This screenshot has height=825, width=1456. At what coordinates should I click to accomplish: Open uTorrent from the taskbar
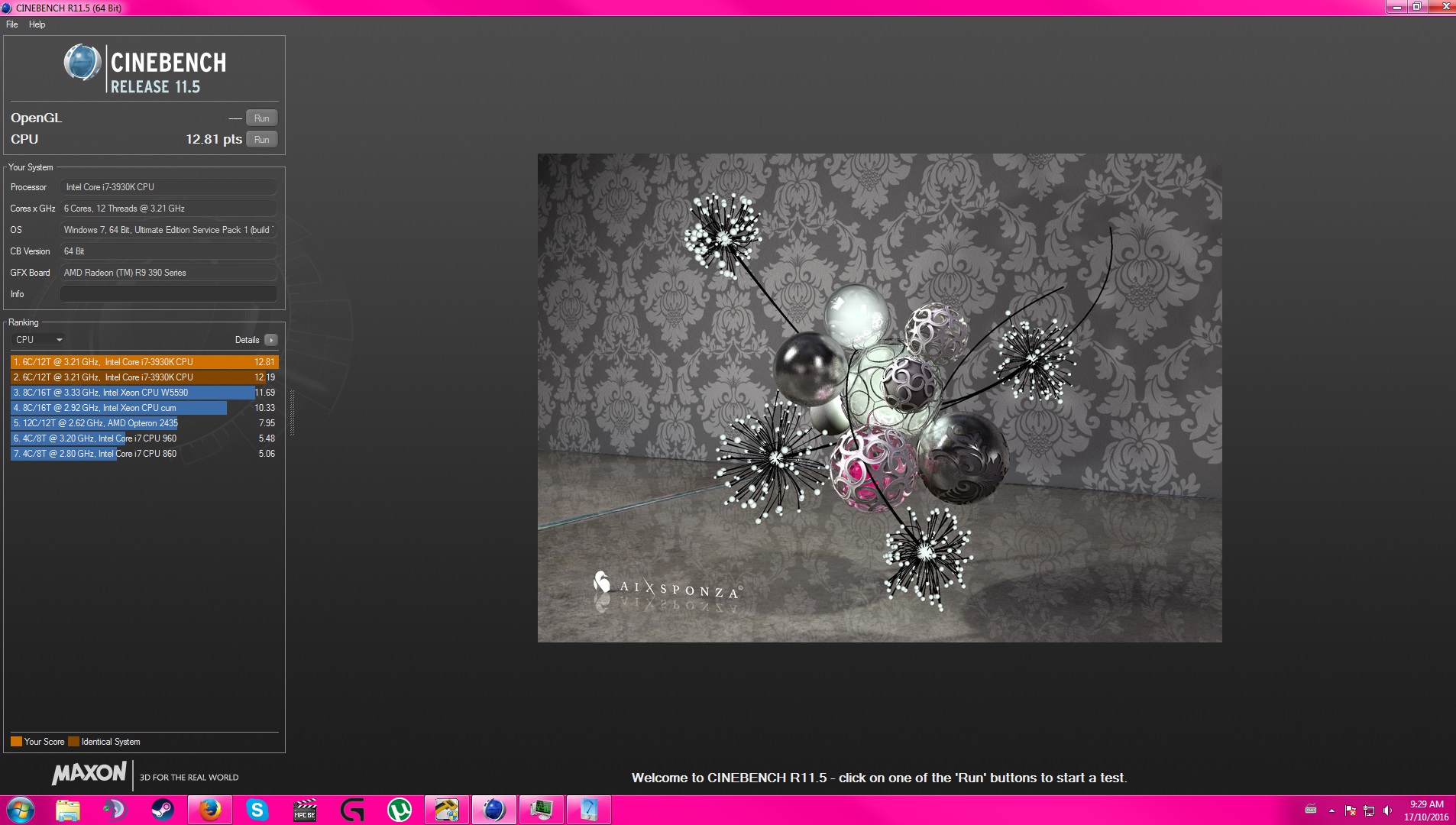click(x=400, y=810)
